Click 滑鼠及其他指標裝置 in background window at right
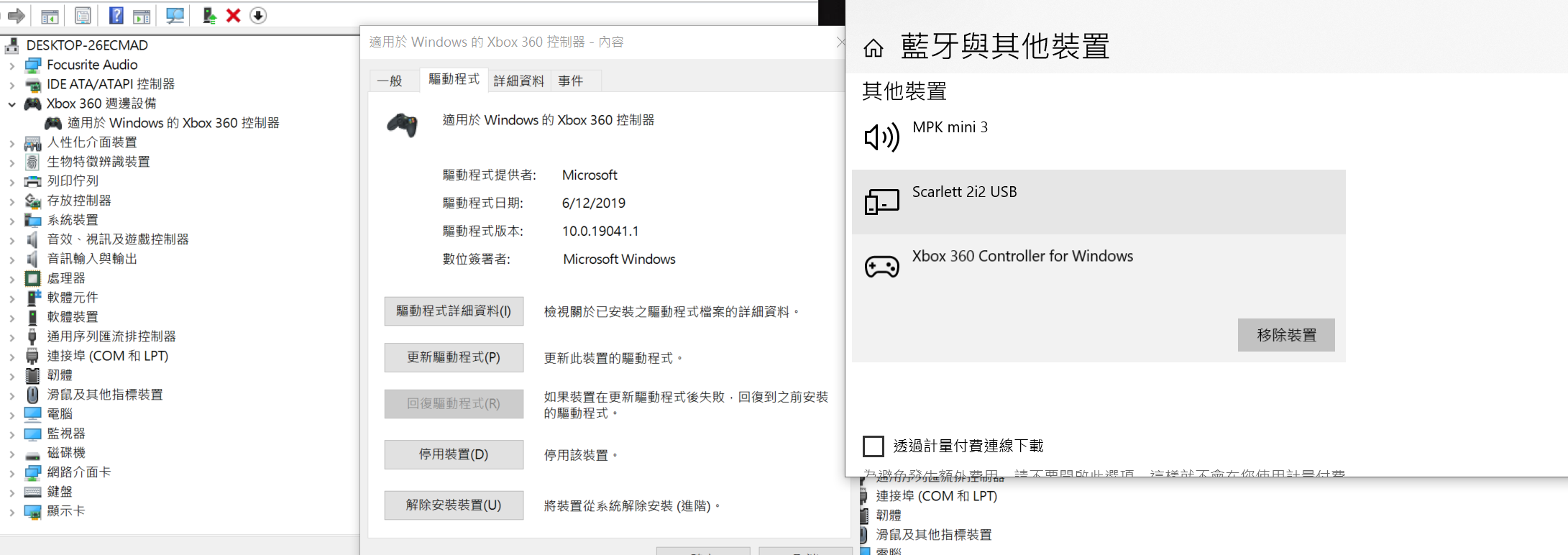1568x555 pixels. point(934,535)
